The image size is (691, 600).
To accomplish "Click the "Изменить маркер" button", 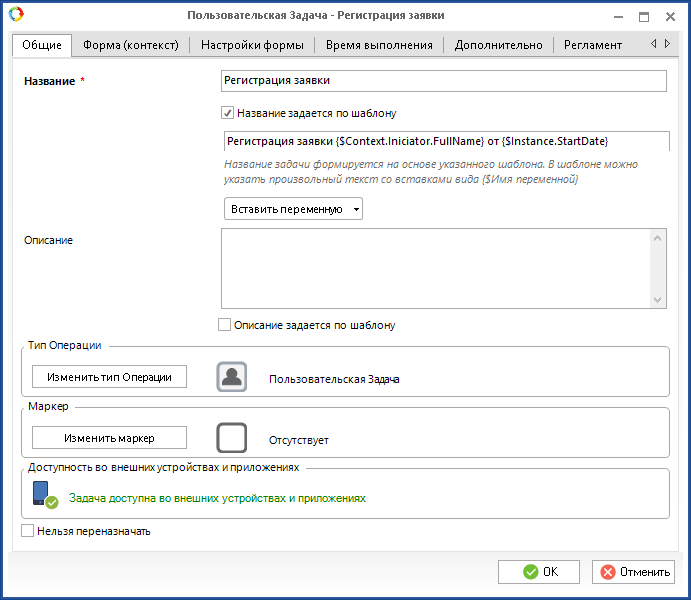I will point(109,438).
